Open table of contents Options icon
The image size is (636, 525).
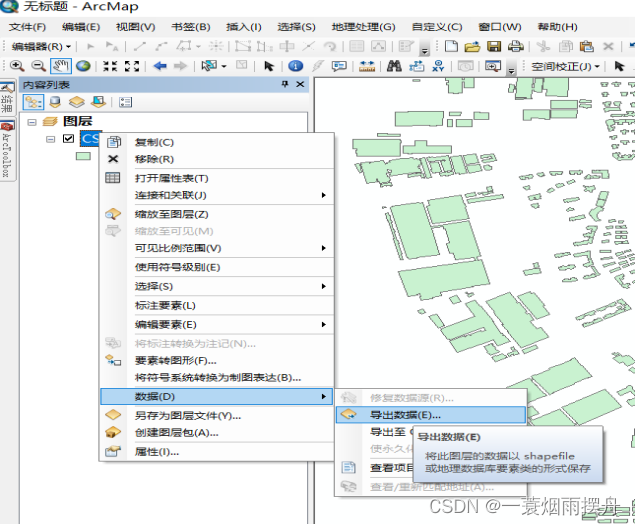pos(125,102)
